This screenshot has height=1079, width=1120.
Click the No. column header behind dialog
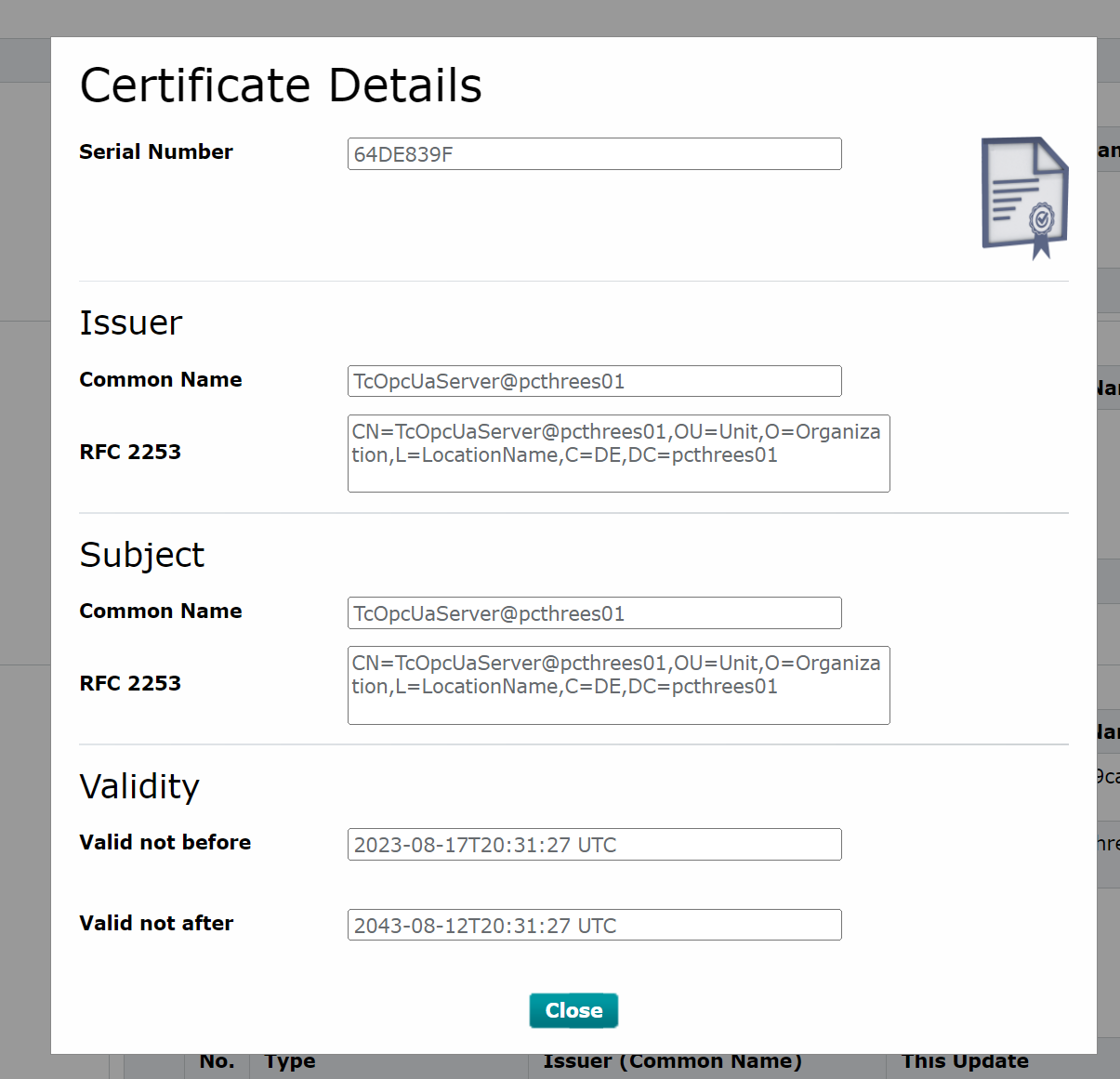pyautogui.click(x=217, y=1062)
